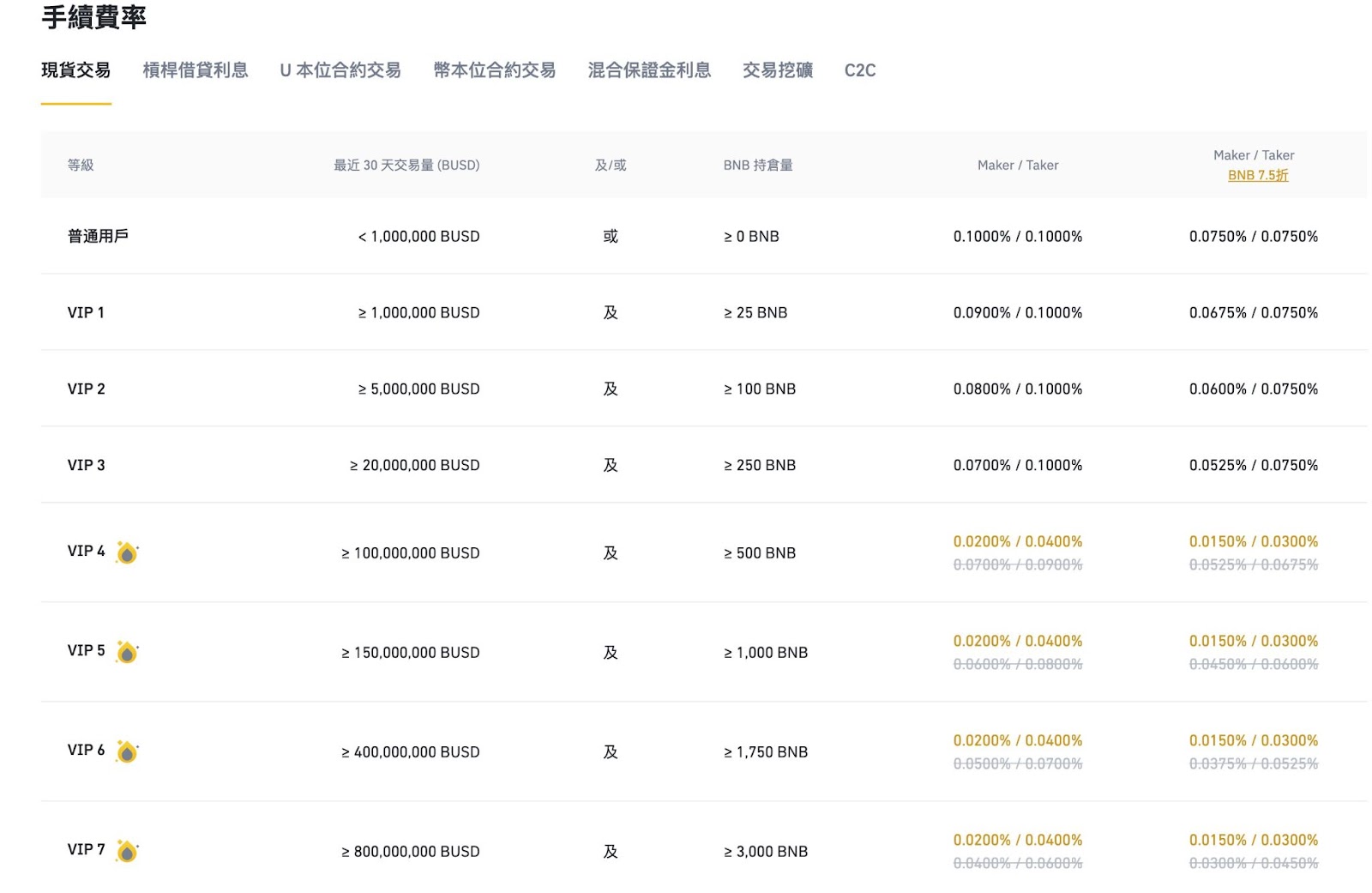Switch to the C2C tab

860,70
